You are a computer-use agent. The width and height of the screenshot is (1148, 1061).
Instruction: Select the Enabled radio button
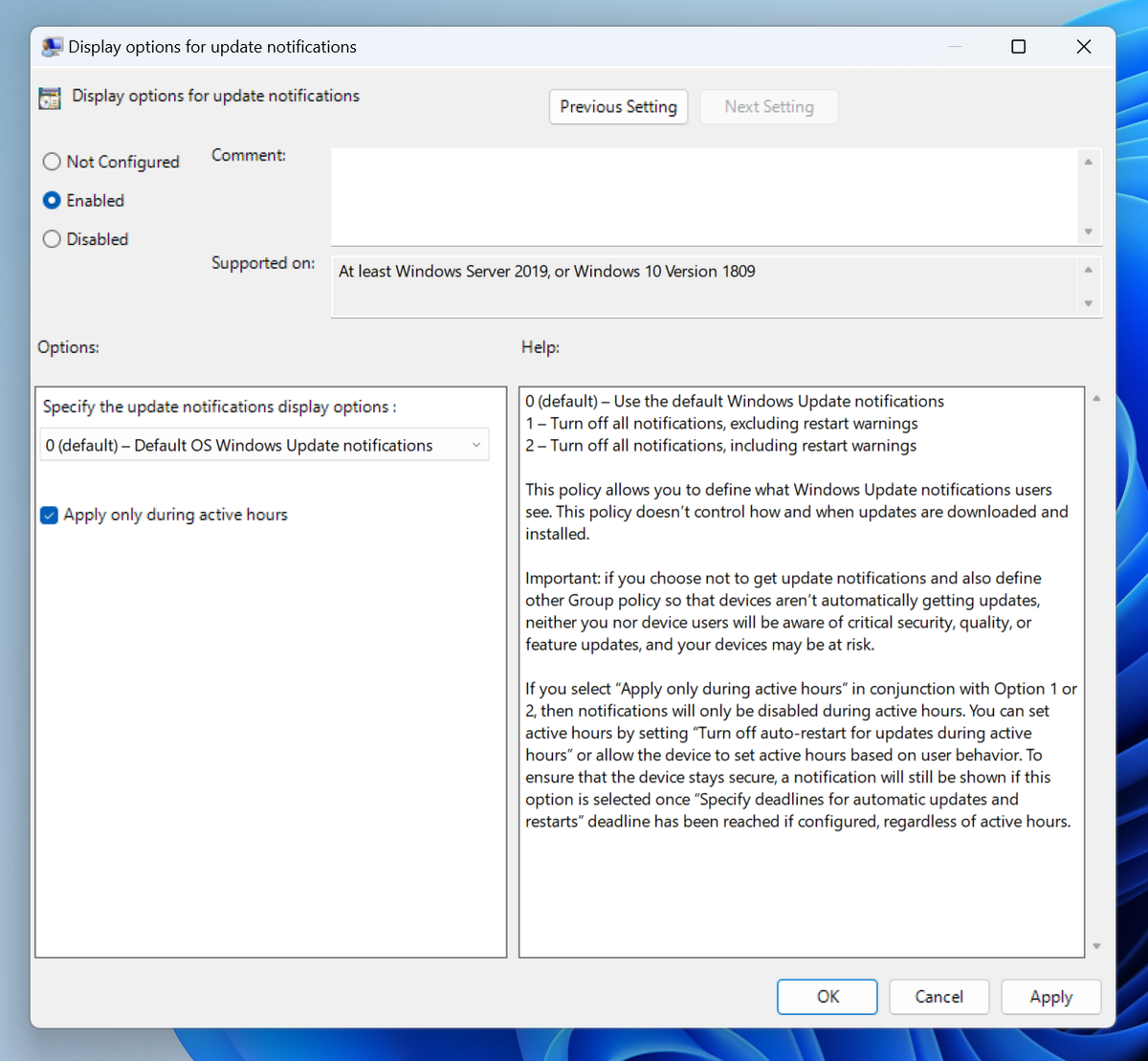click(51, 200)
